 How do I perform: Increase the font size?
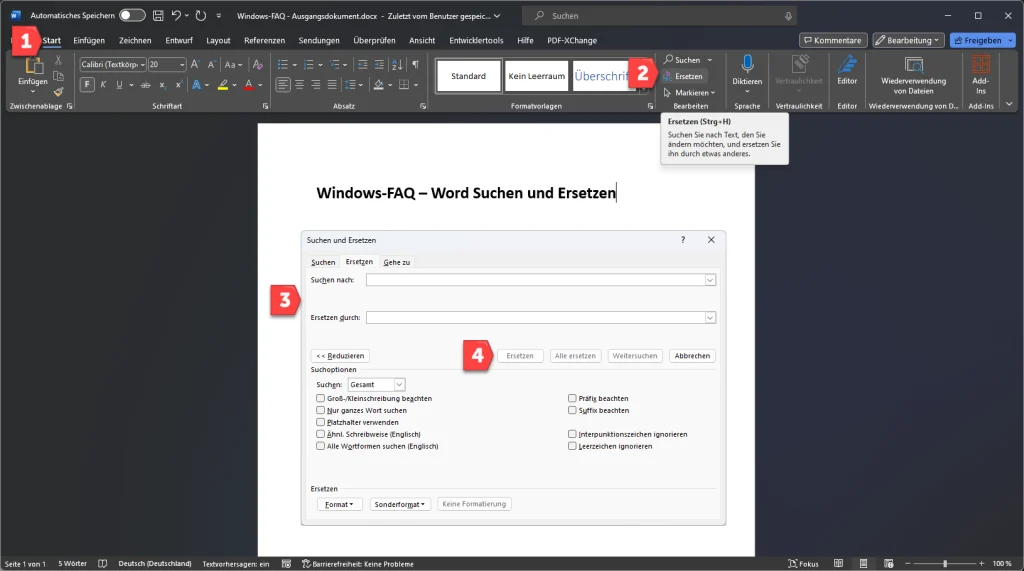(195, 64)
